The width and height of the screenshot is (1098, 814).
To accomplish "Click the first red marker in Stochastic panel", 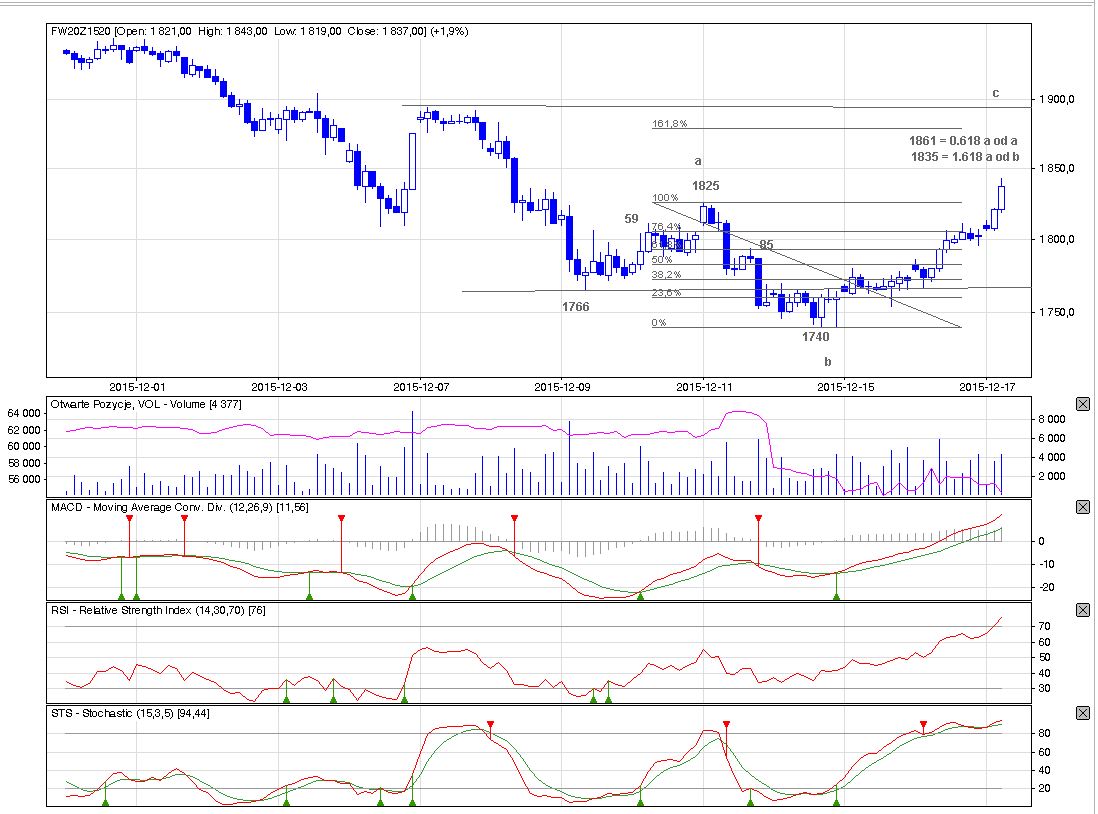I will 490,724.
